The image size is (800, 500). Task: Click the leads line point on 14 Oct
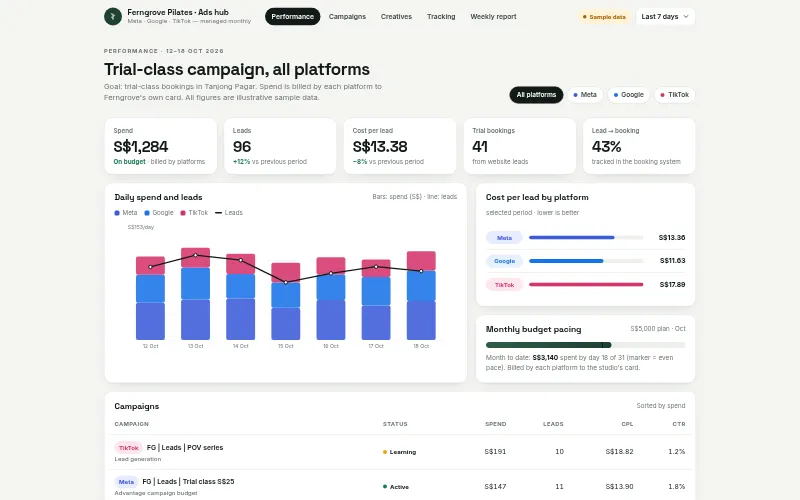[240, 260]
